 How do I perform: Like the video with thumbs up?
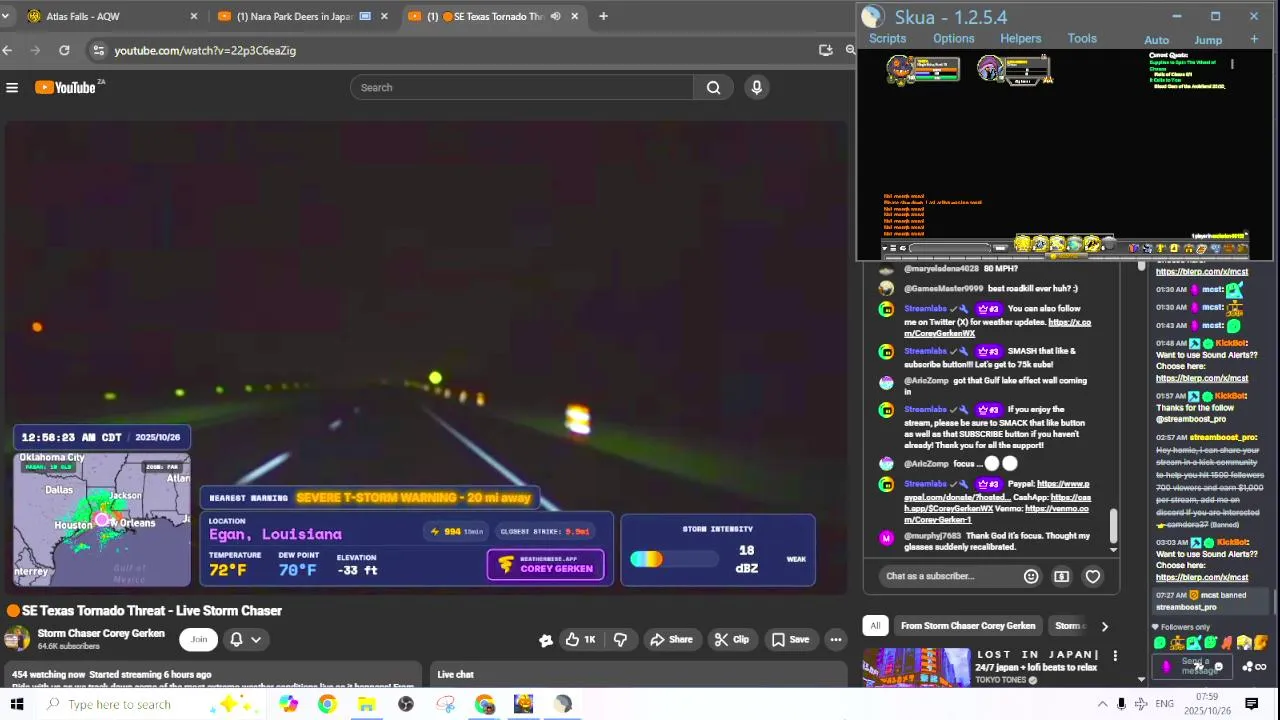click(x=580, y=640)
